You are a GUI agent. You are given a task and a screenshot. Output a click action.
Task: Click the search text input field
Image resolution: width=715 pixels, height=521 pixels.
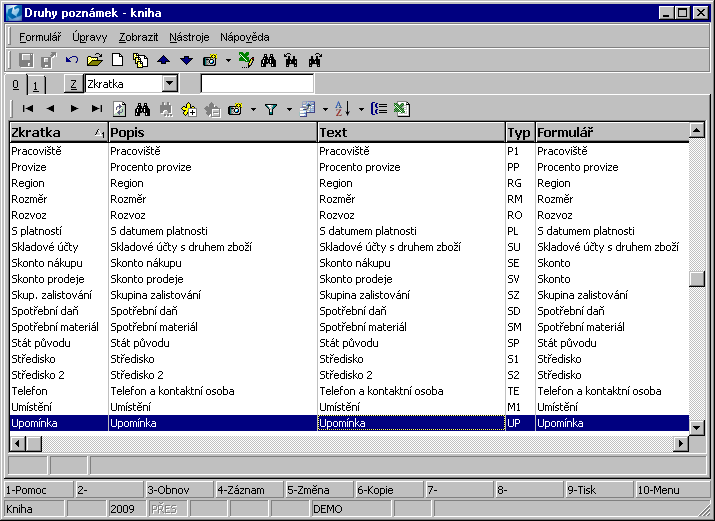[x=257, y=84]
